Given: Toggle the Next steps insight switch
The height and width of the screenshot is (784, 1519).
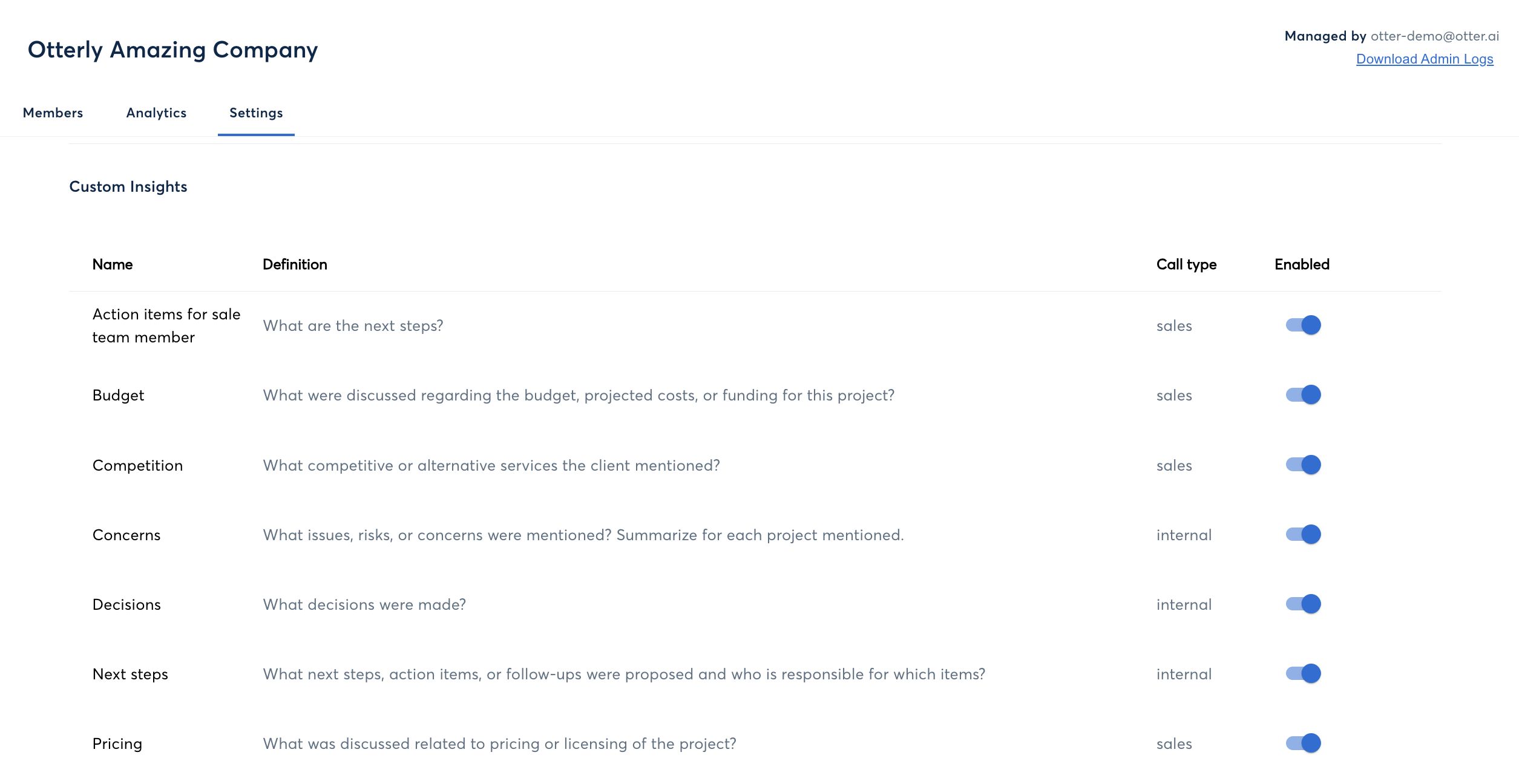Looking at the screenshot, I should [1304, 674].
